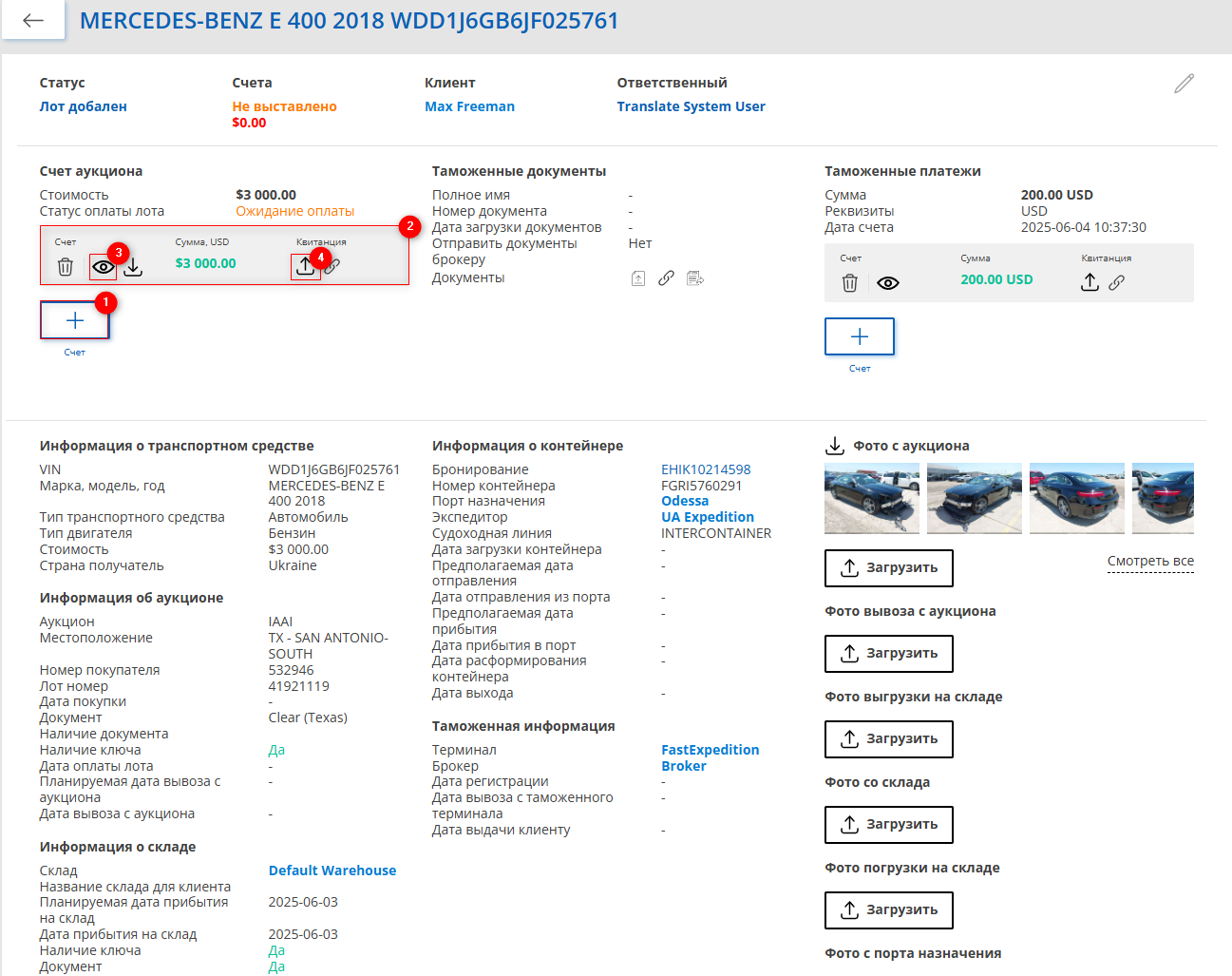The image size is (1232, 976).
Task: Select shipping line INTERCONTAINER
Action: 716,533
